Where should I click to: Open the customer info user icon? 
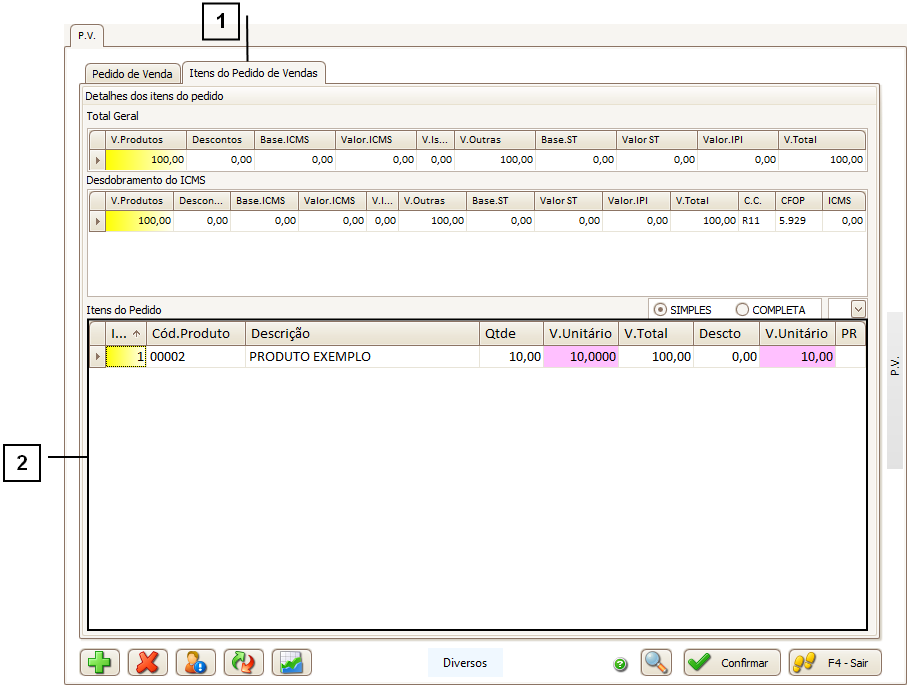[195, 662]
